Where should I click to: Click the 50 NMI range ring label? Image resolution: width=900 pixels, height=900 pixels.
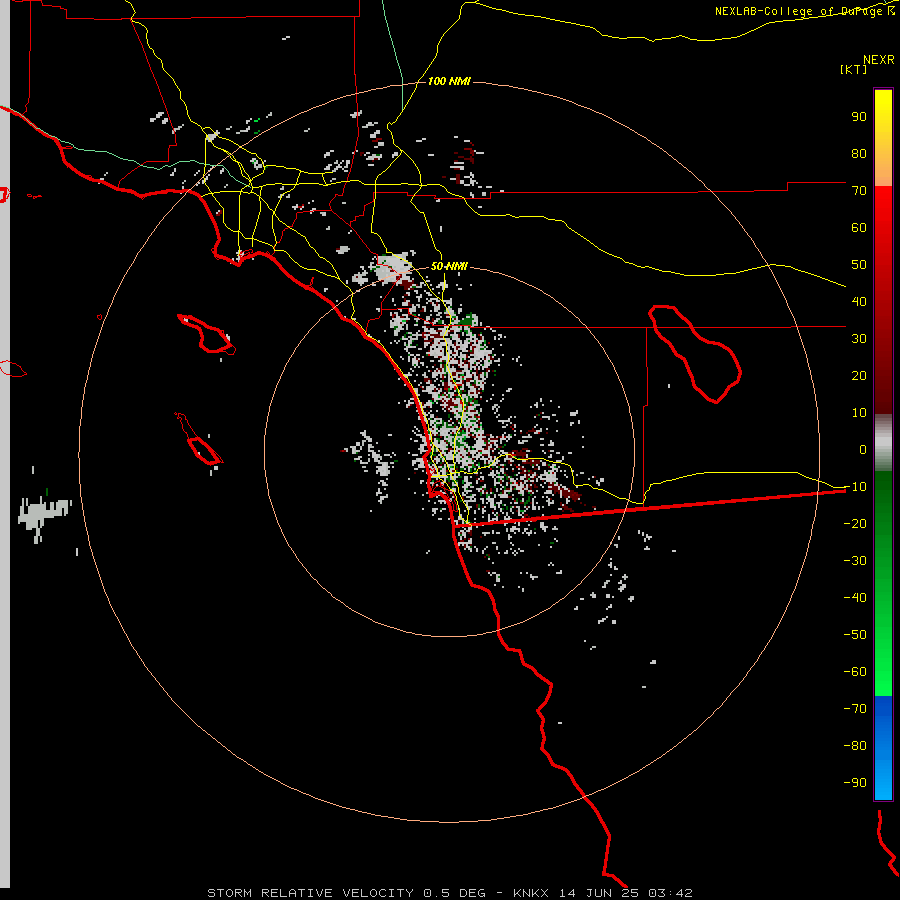pyautogui.click(x=449, y=266)
